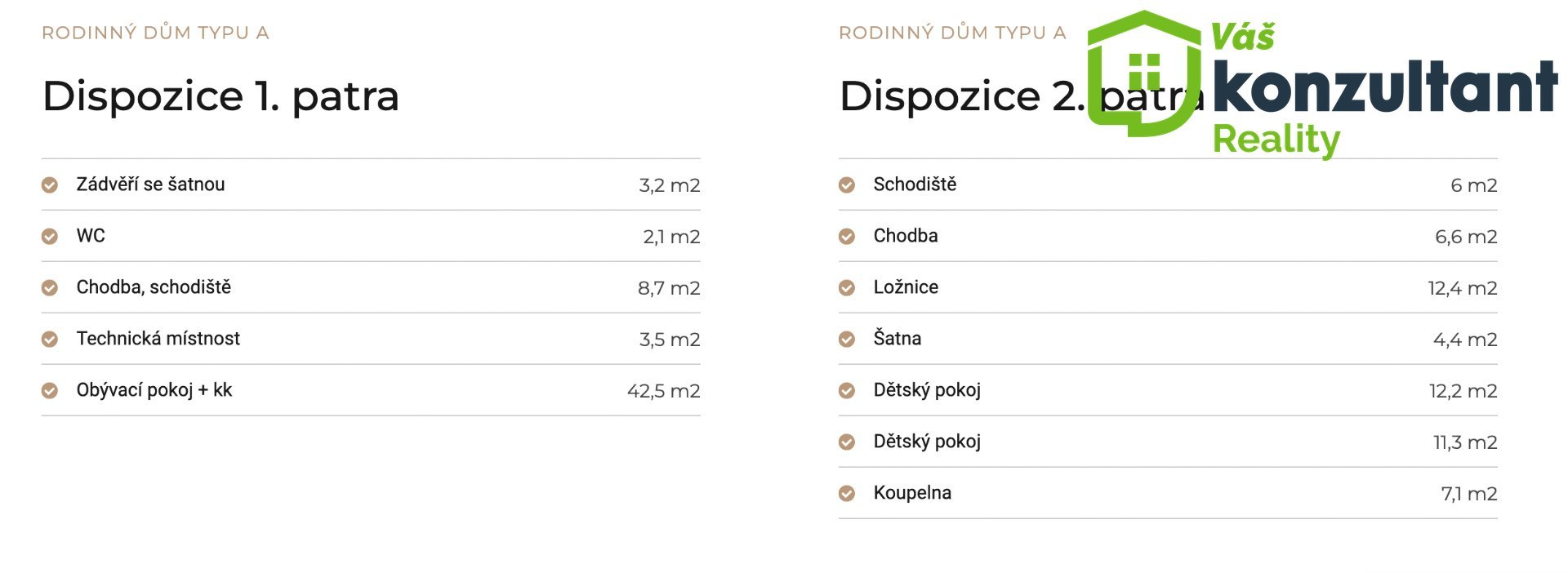The image size is (1568, 573).
Task: Select the Dětský pokoj 11,3 m2 row label
Action: point(927,442)
